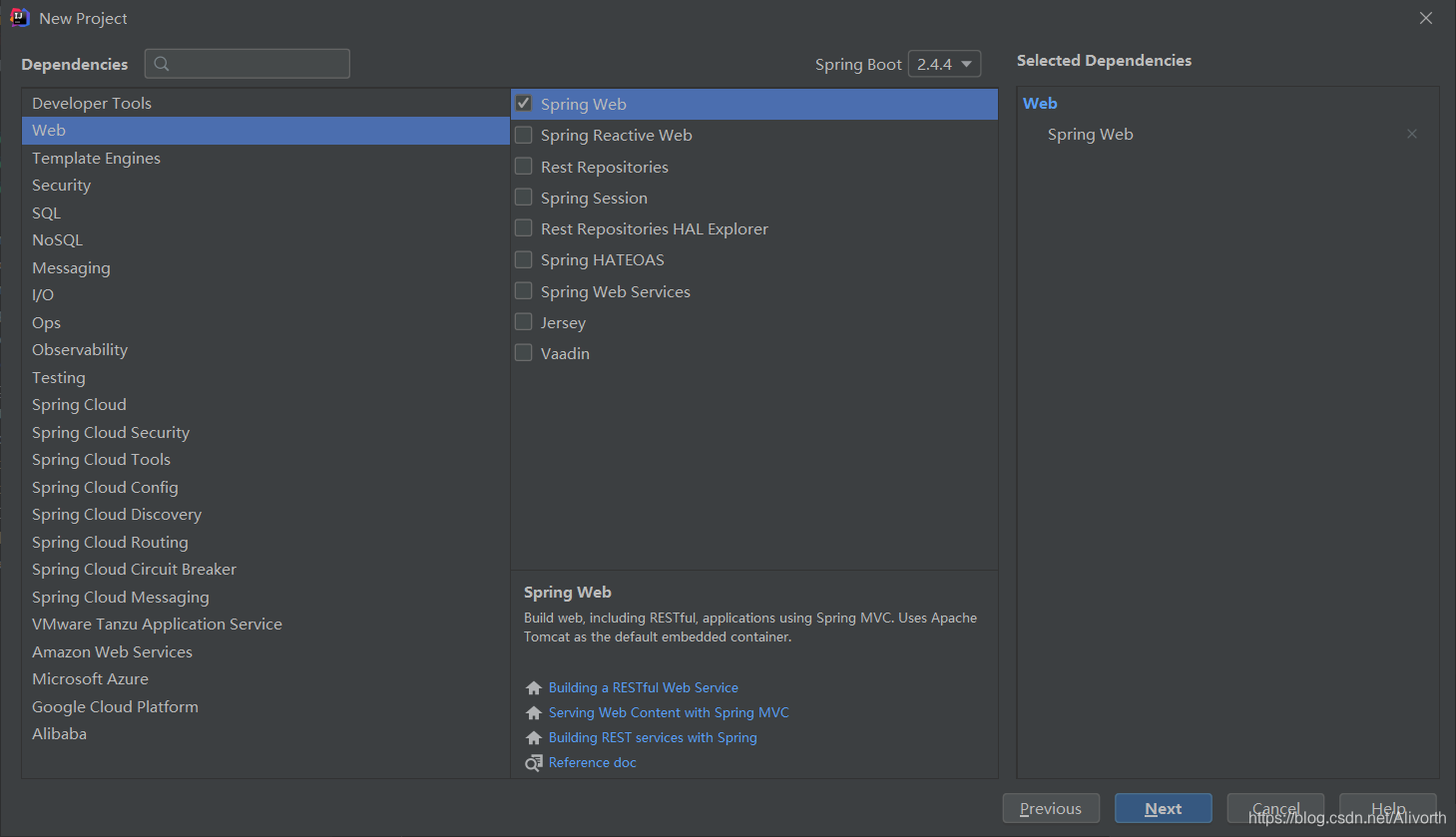Select Google Cloud Platform category

pos(265,706)
